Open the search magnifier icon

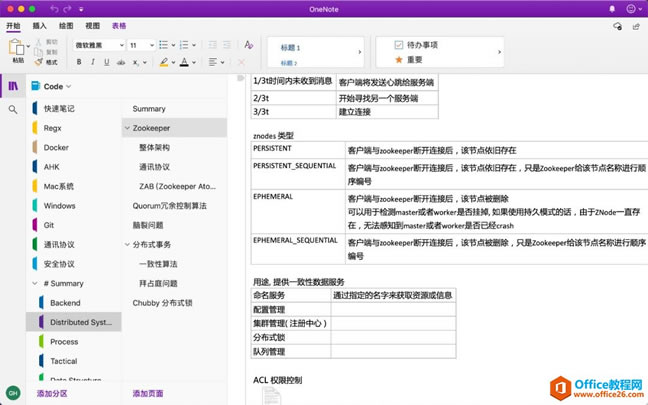[13, 110]
